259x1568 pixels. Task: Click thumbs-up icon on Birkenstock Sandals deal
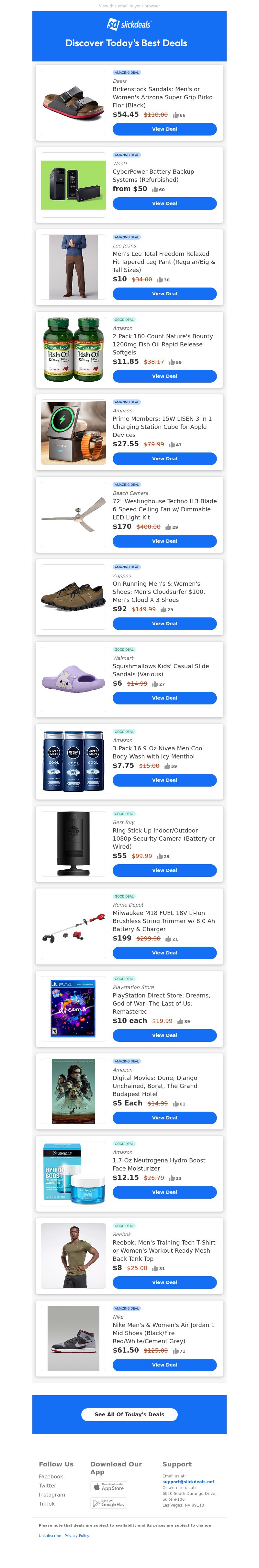175,115
